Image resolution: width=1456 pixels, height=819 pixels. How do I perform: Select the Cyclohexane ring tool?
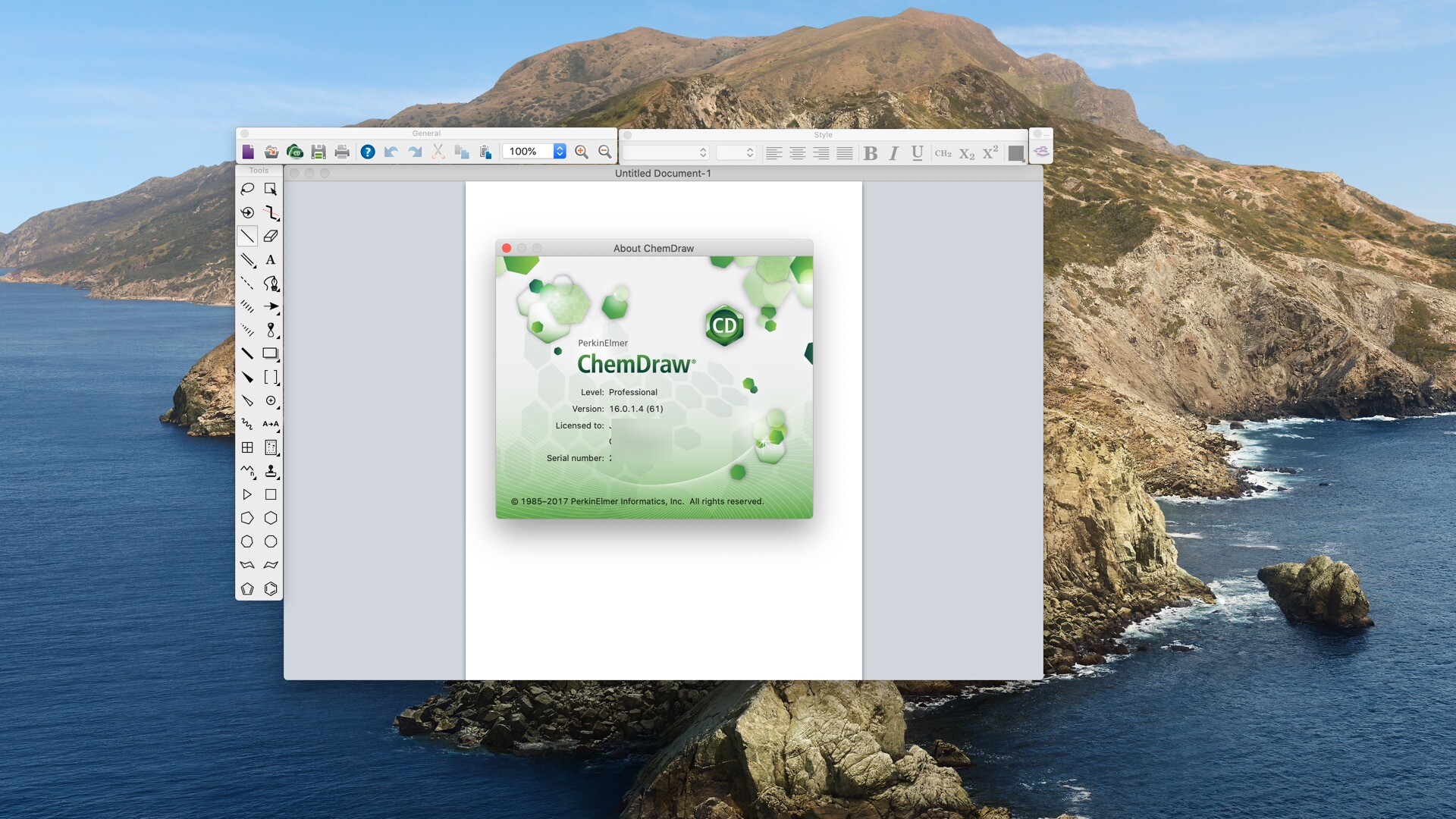271,518
